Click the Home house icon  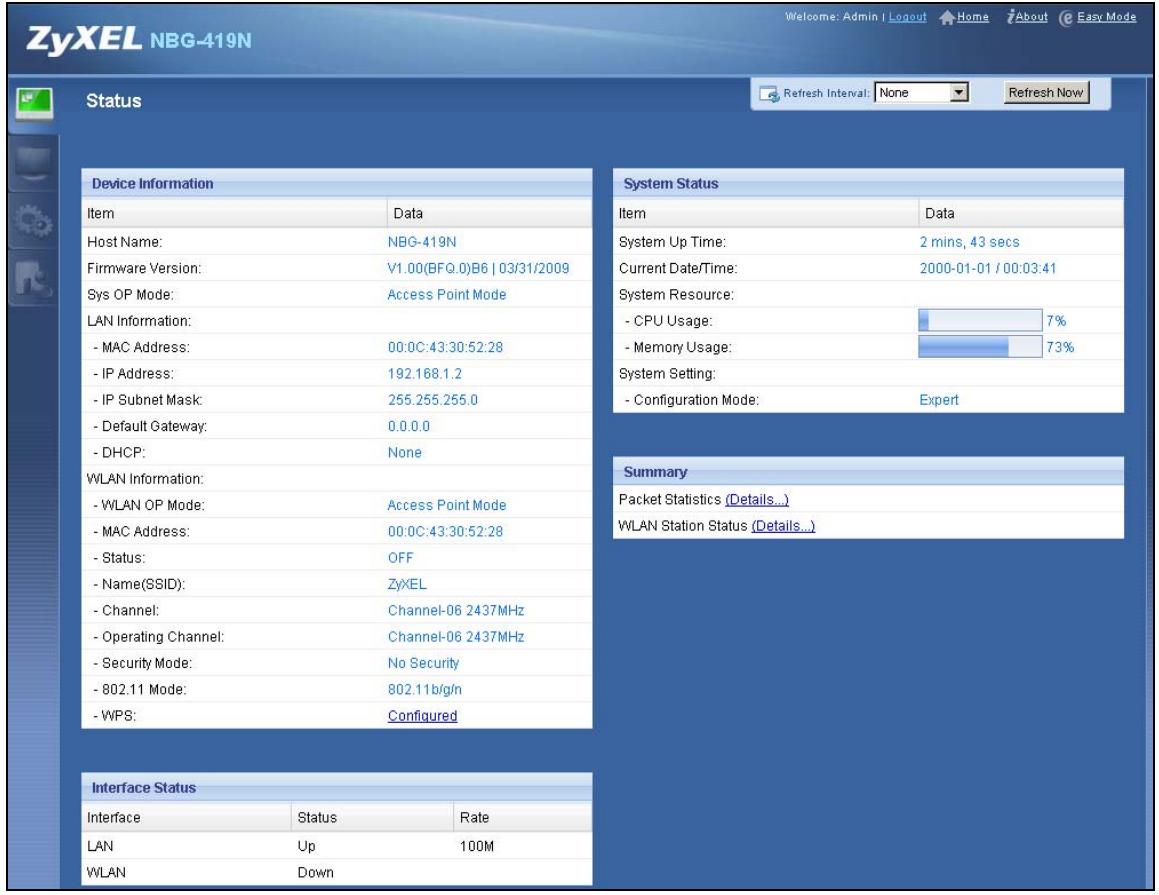[947, 18]
